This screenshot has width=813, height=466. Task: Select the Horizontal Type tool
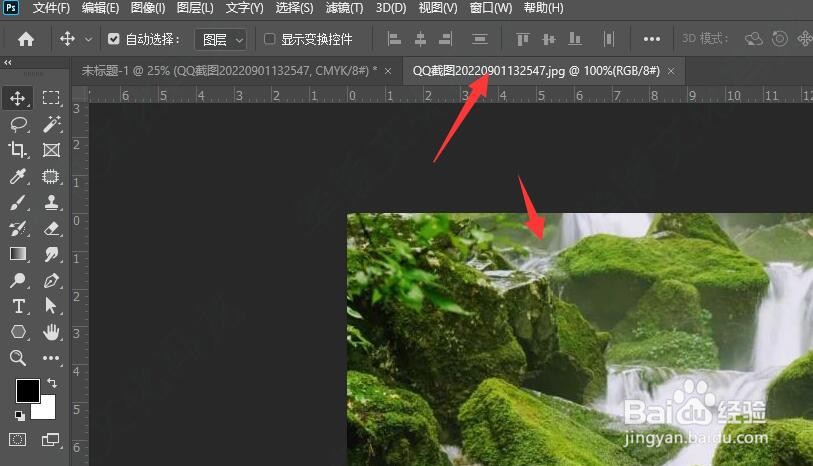tap(19, 306)
